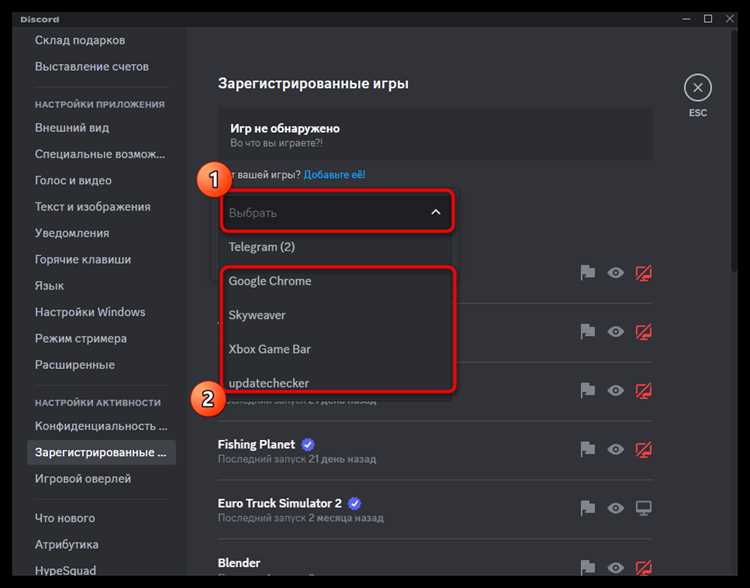Toggle eye visibility for Euro Truck Simulator 2

[x=616, y=508]
